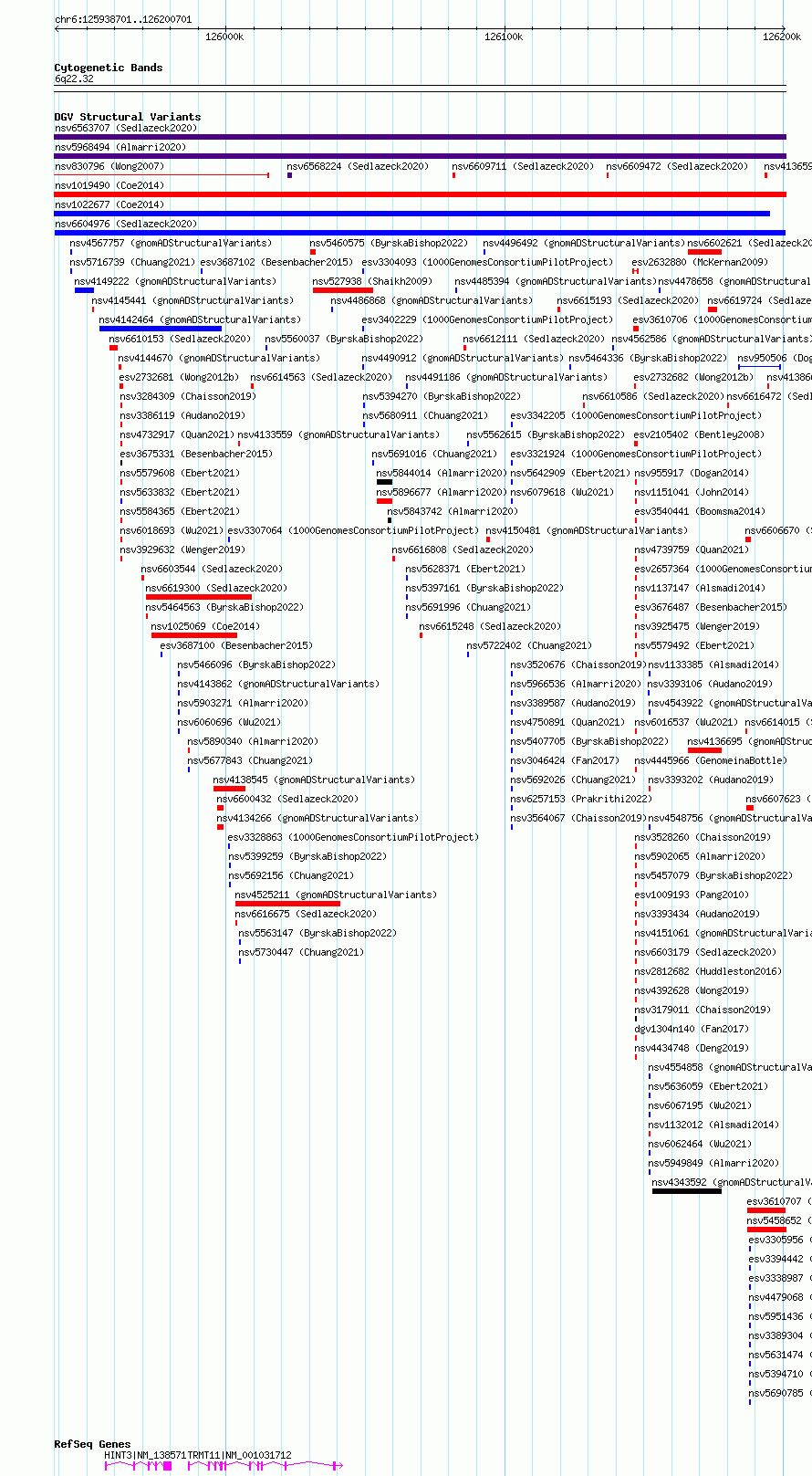Click nsv6568224 (Sedlazeck2020) label
The height and width of the screenshot is (1476, 812).
(358, 166)
